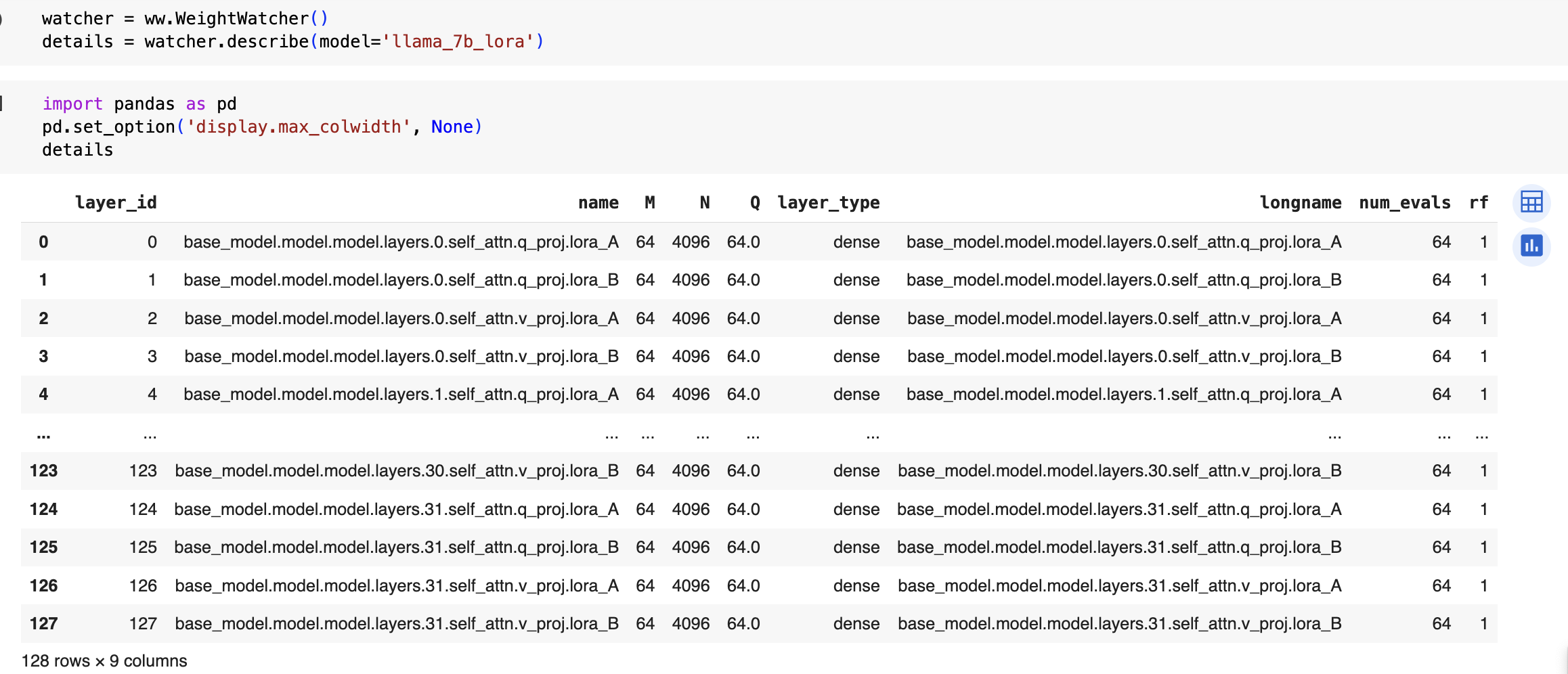
Task: Click the num_evals column header
Action: [x=1404, y=203]
